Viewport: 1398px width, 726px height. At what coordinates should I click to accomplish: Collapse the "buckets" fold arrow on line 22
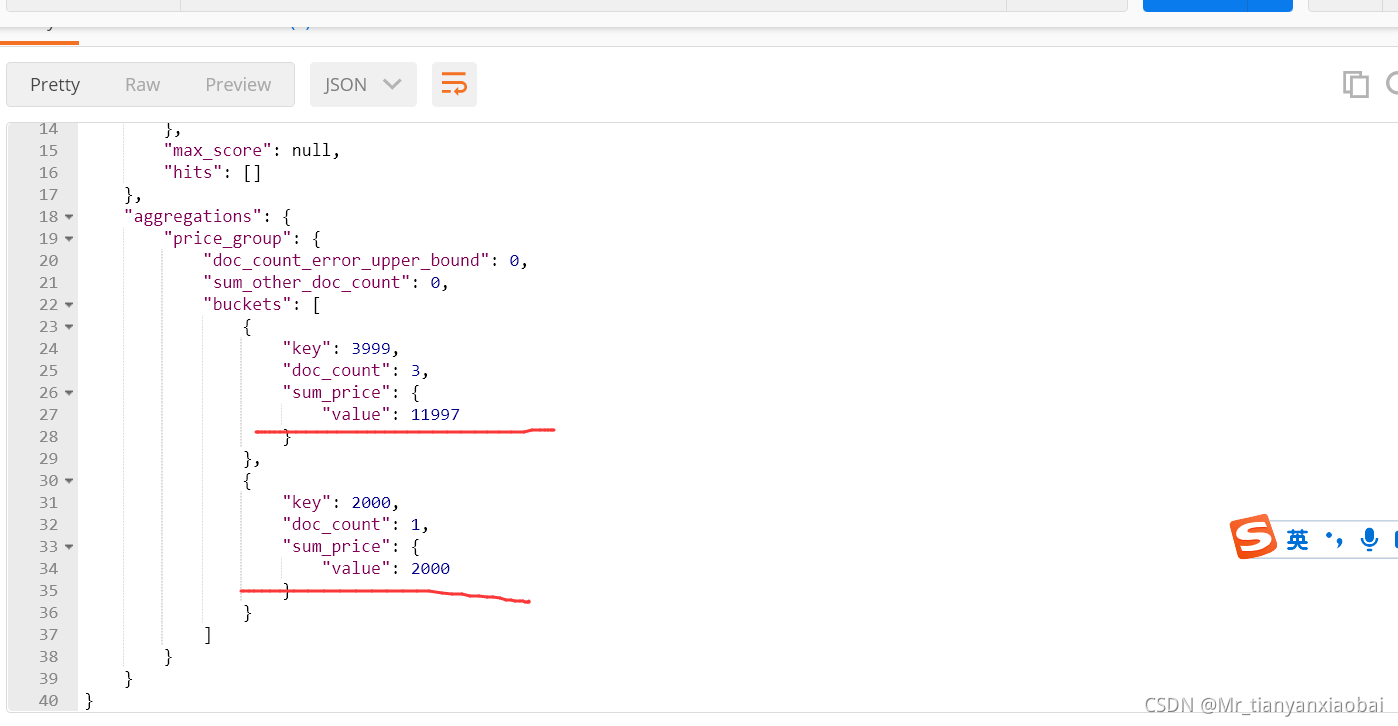coord(69,305)
